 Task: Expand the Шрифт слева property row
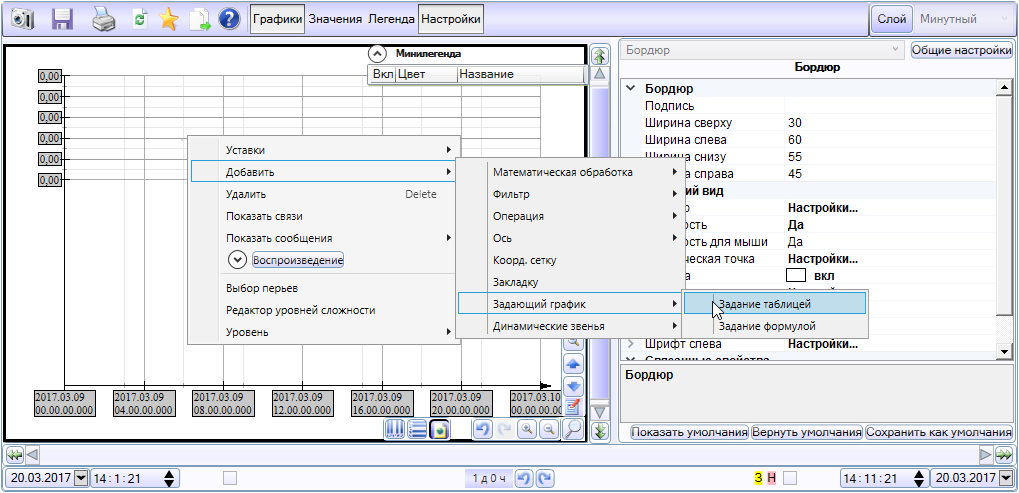coord(630,344)
